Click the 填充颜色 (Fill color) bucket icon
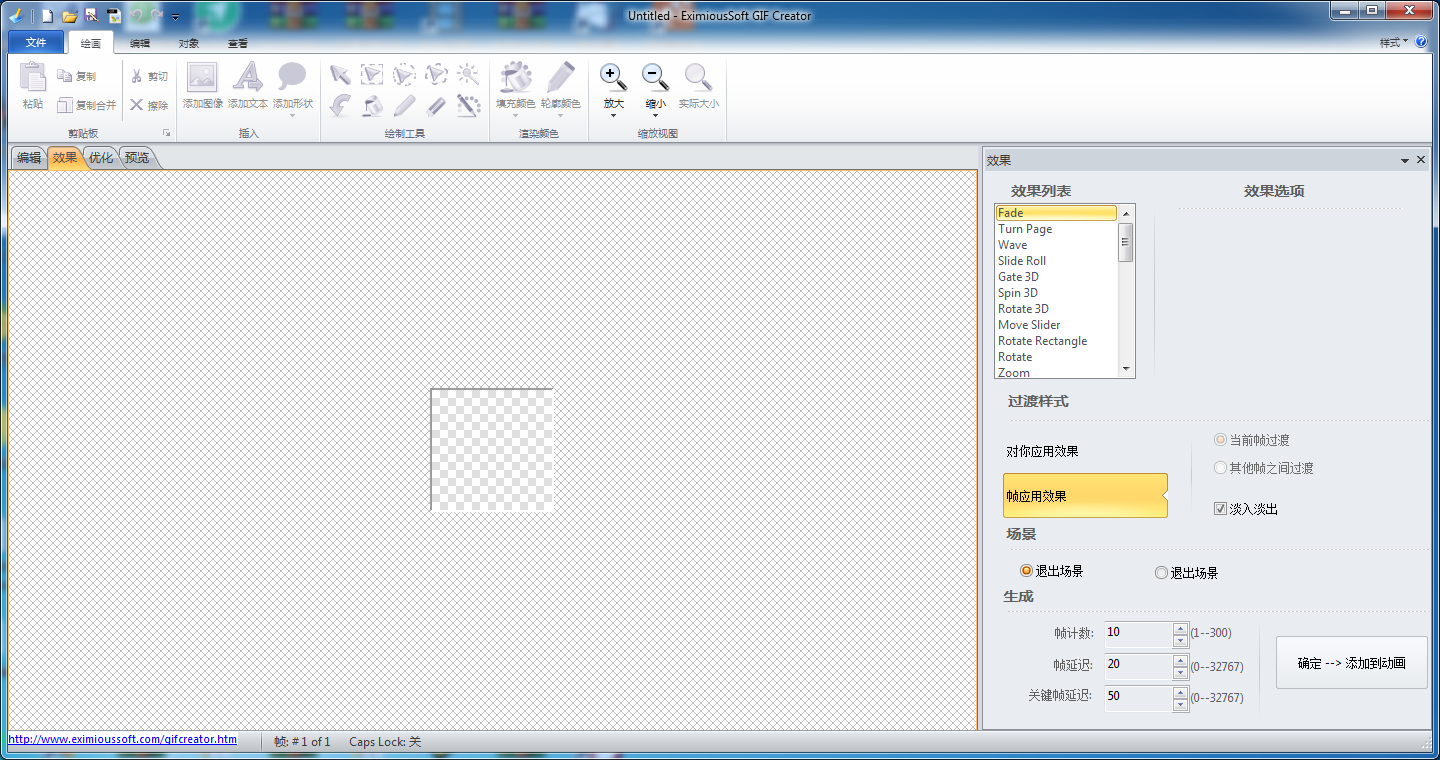 pyautogui.click(x=516, y=77)
